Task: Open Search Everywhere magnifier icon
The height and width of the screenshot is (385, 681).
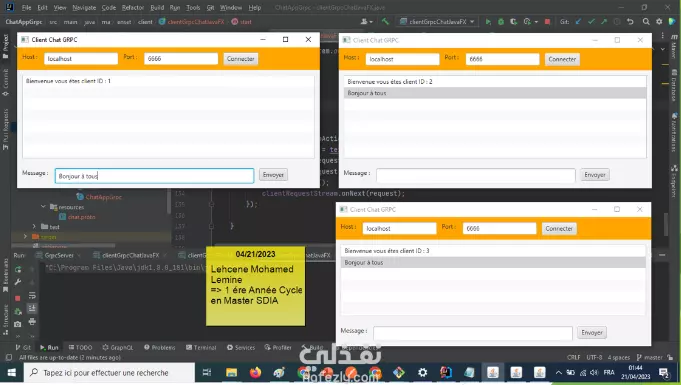Action: coord(646,22)
